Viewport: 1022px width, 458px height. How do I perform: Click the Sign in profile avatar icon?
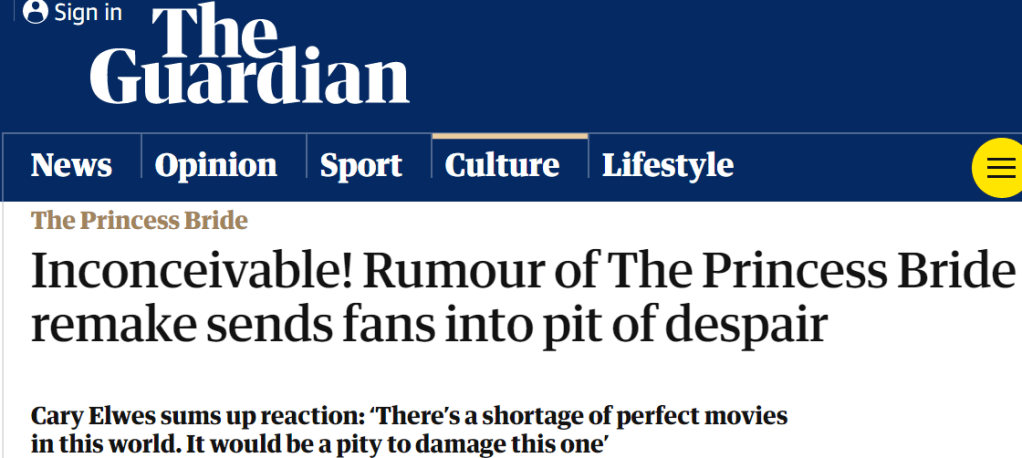point(36,12)
